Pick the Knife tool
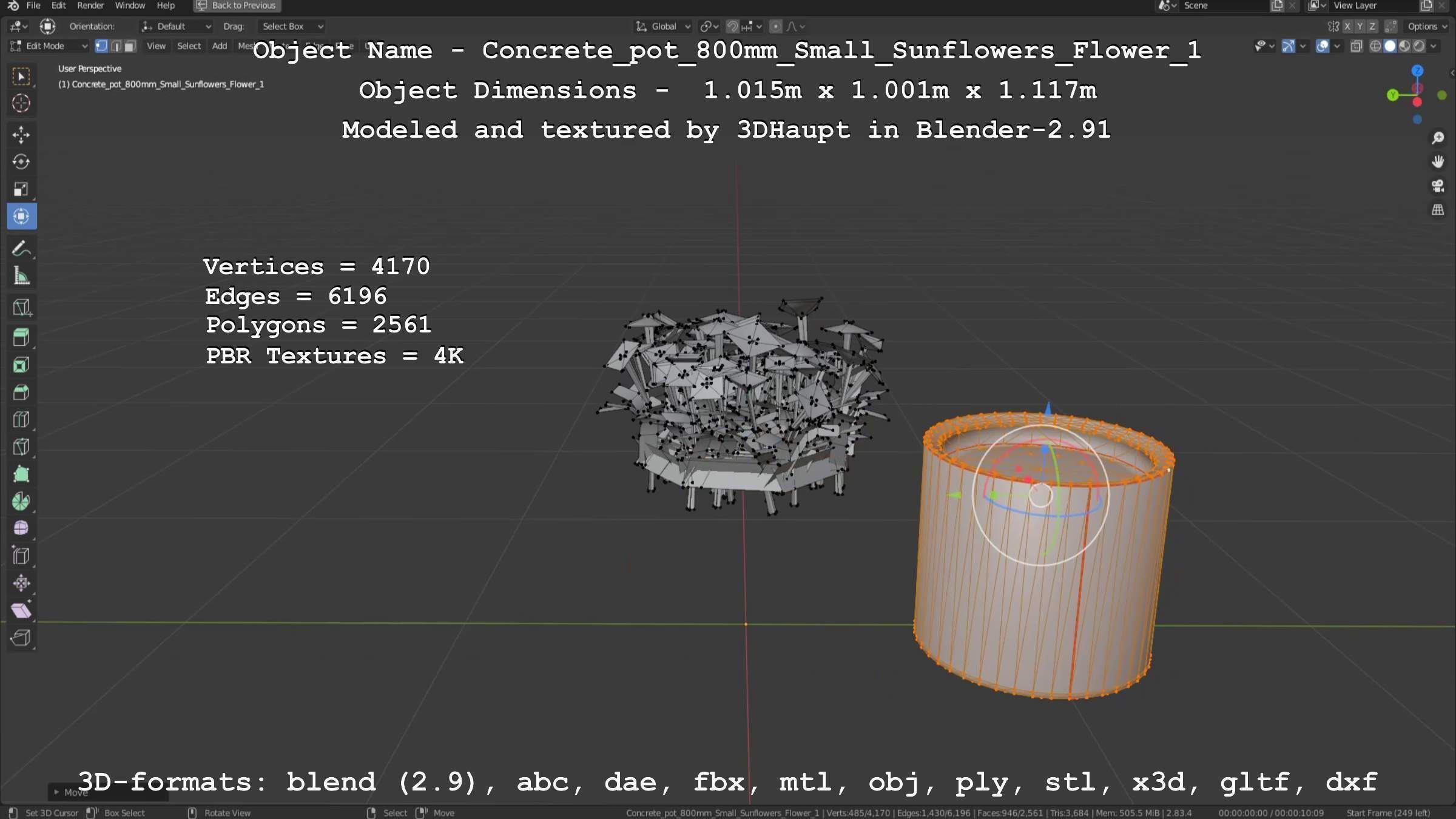The width and height of the screenshot is (1456, 819). click(21, 447)
